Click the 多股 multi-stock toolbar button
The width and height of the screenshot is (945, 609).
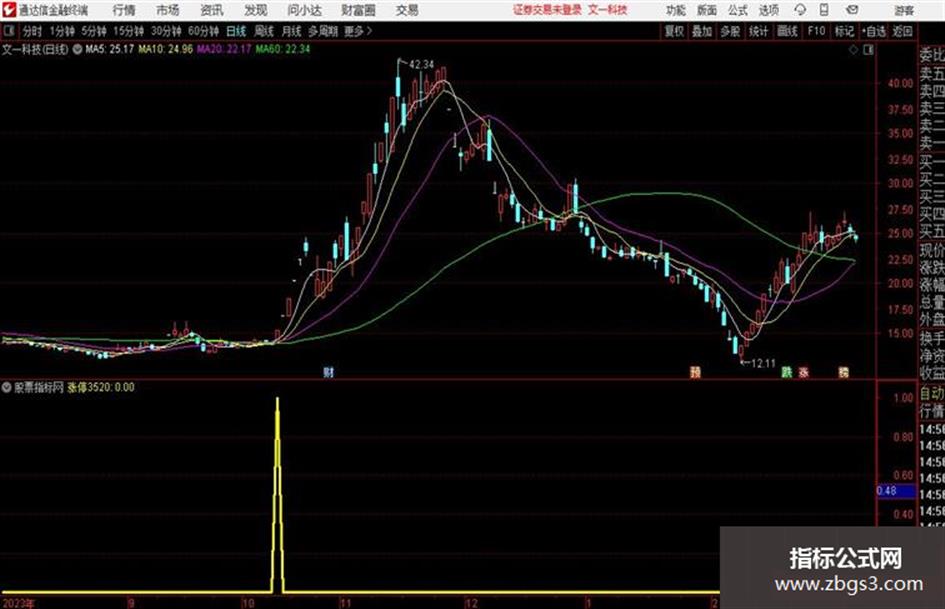[730, 31]
